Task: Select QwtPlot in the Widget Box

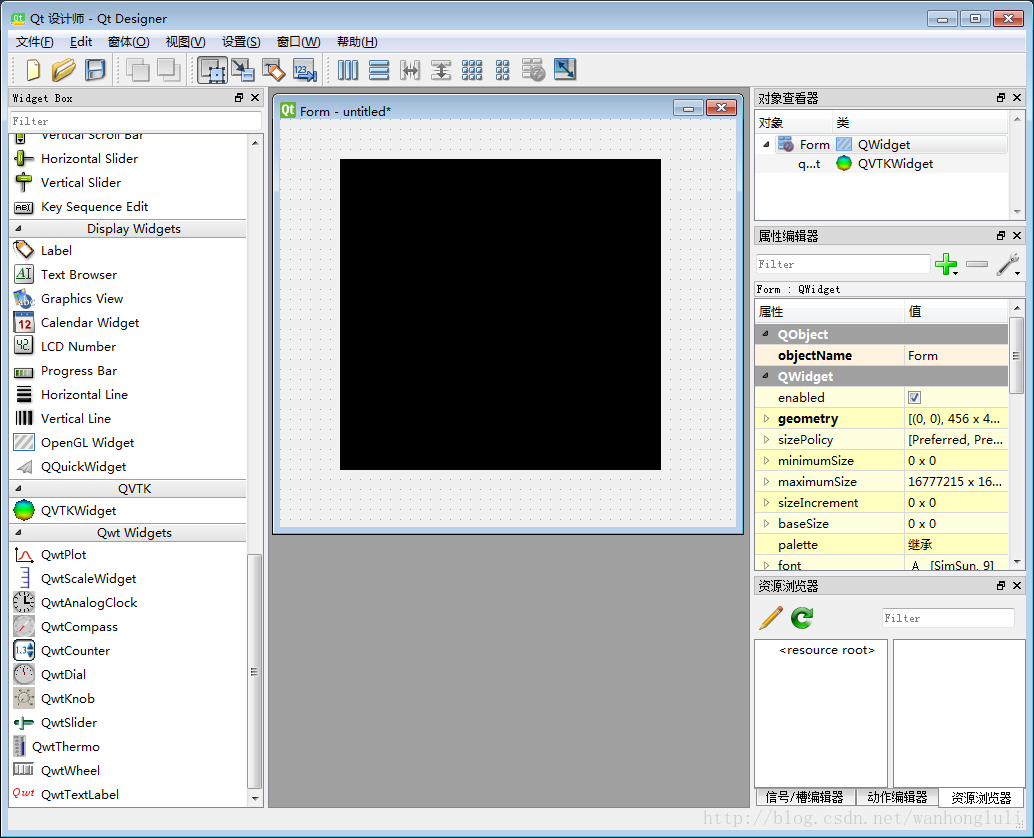Action: 63,555
